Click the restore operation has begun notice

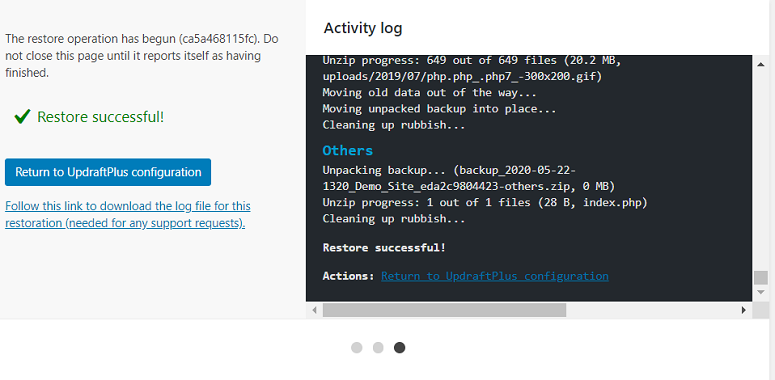point(142,56)
